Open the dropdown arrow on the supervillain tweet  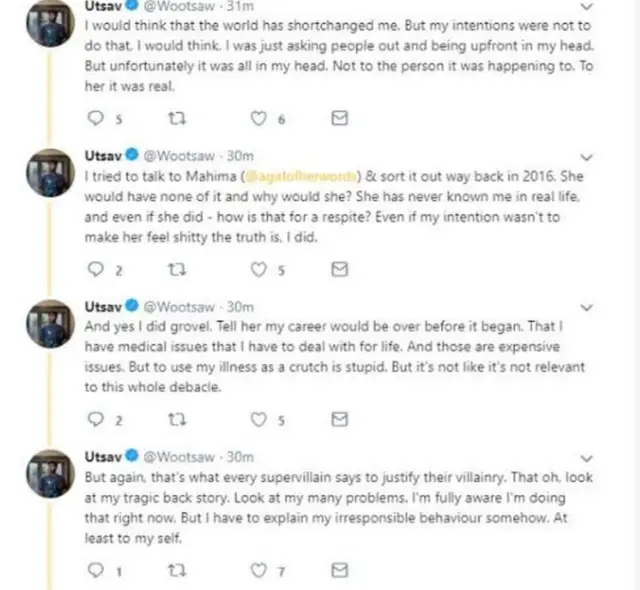click(x=587, y=458)
